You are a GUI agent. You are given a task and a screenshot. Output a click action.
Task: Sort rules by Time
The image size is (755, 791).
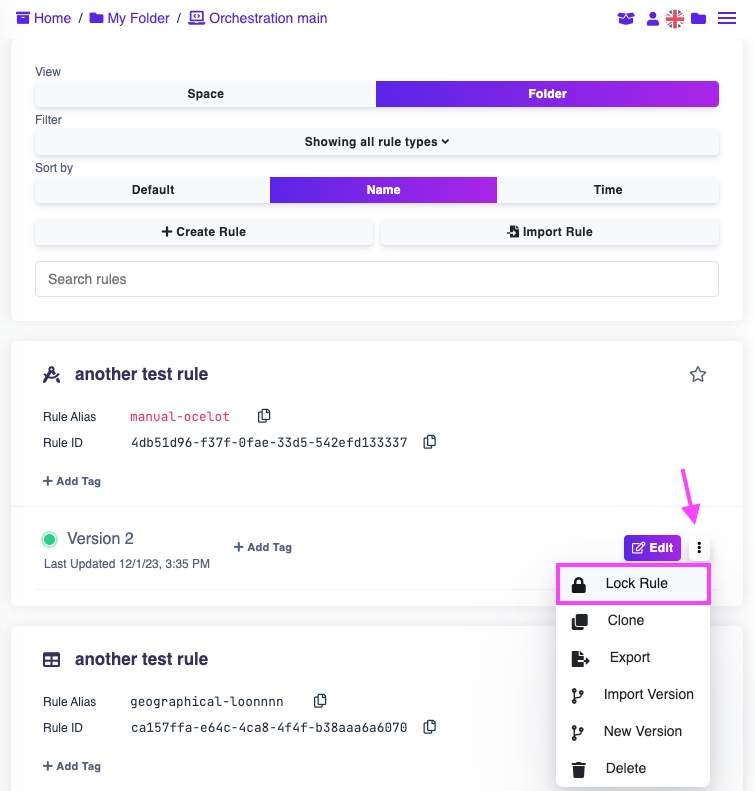tap(607, 190)
